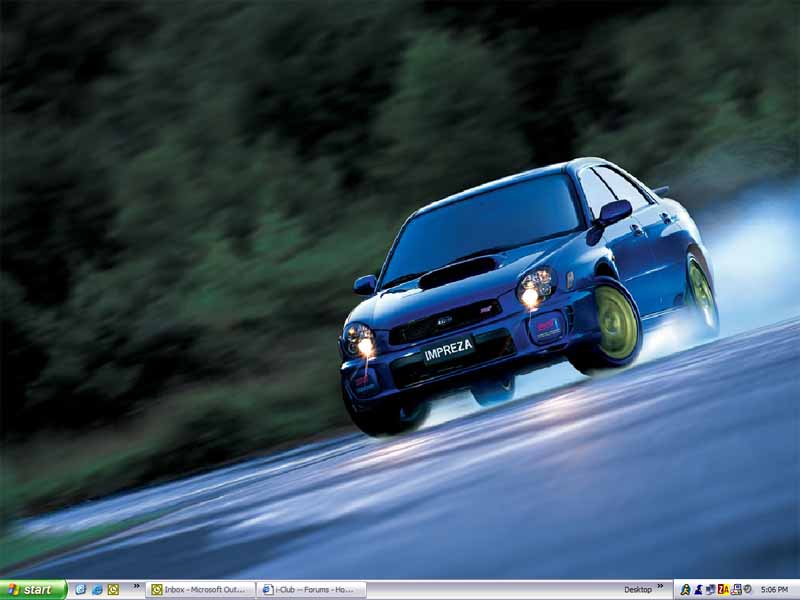Viewport: 800px width, 600px height.
Task: Click the Quick Launch icon beside Start button
Action: point(81,590)
